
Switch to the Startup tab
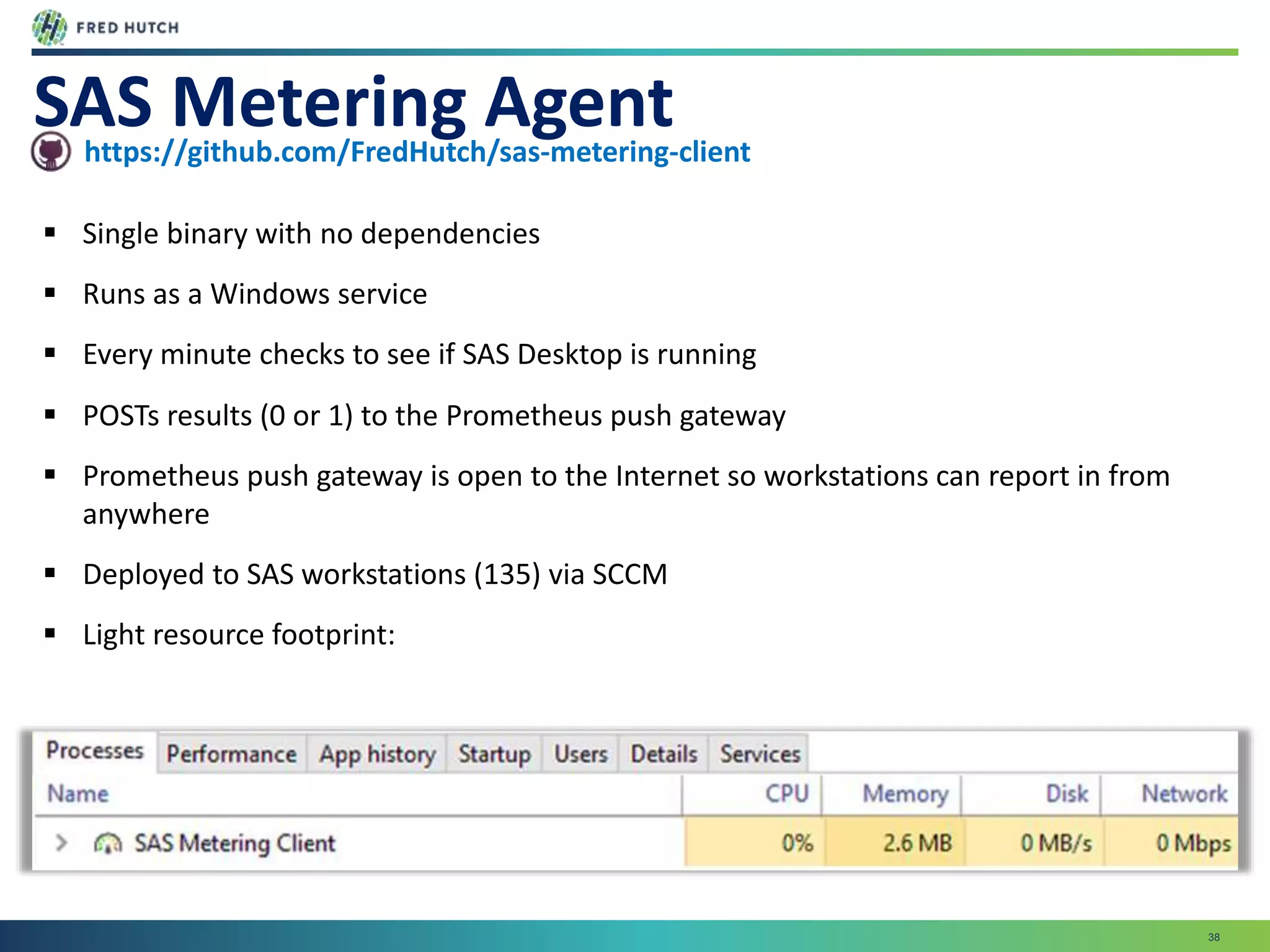494,754
